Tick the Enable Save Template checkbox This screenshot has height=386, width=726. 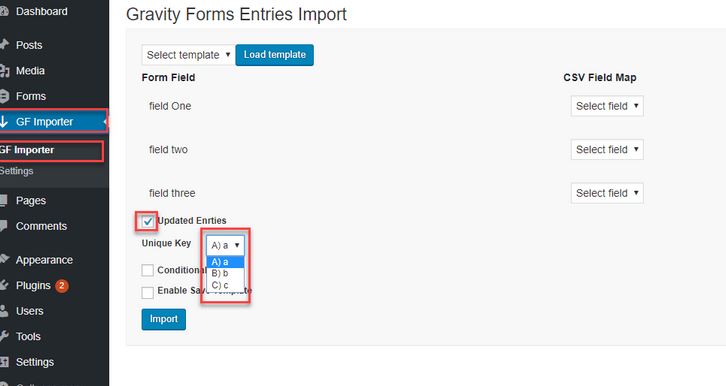pyautogui.click(x=148, y=293)
